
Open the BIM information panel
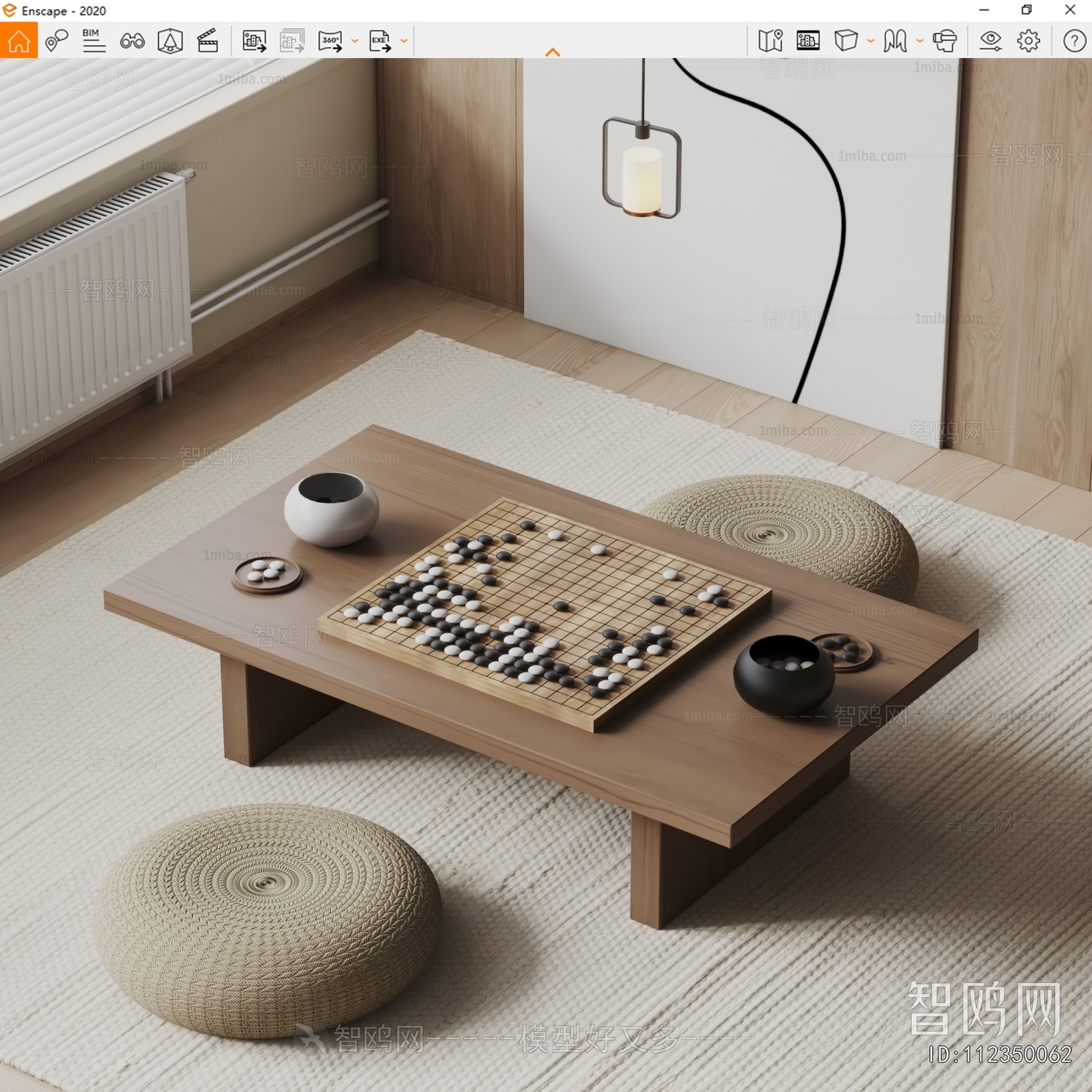point(94,41)
